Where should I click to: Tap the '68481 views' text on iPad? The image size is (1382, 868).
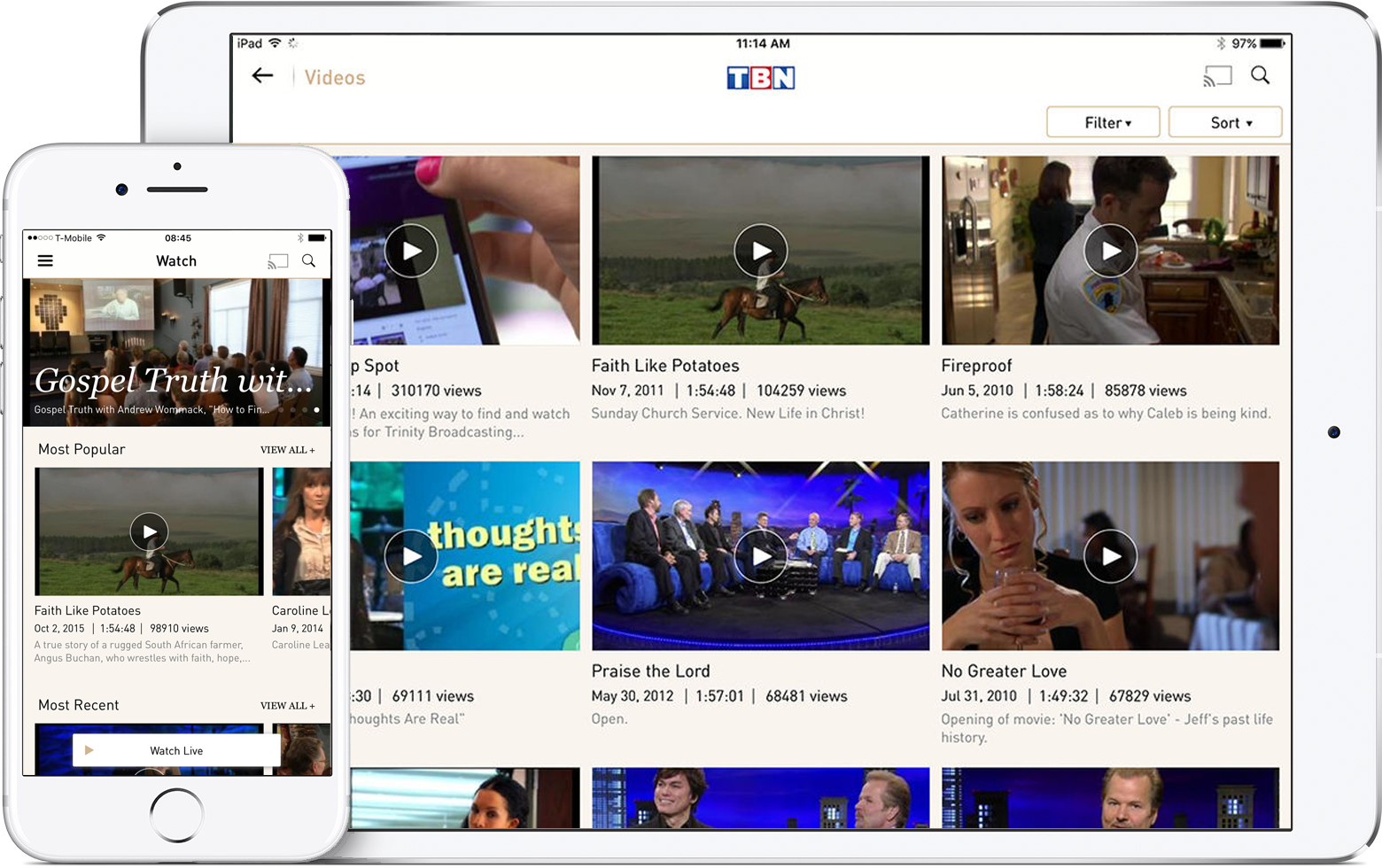[x=806, y=696]
